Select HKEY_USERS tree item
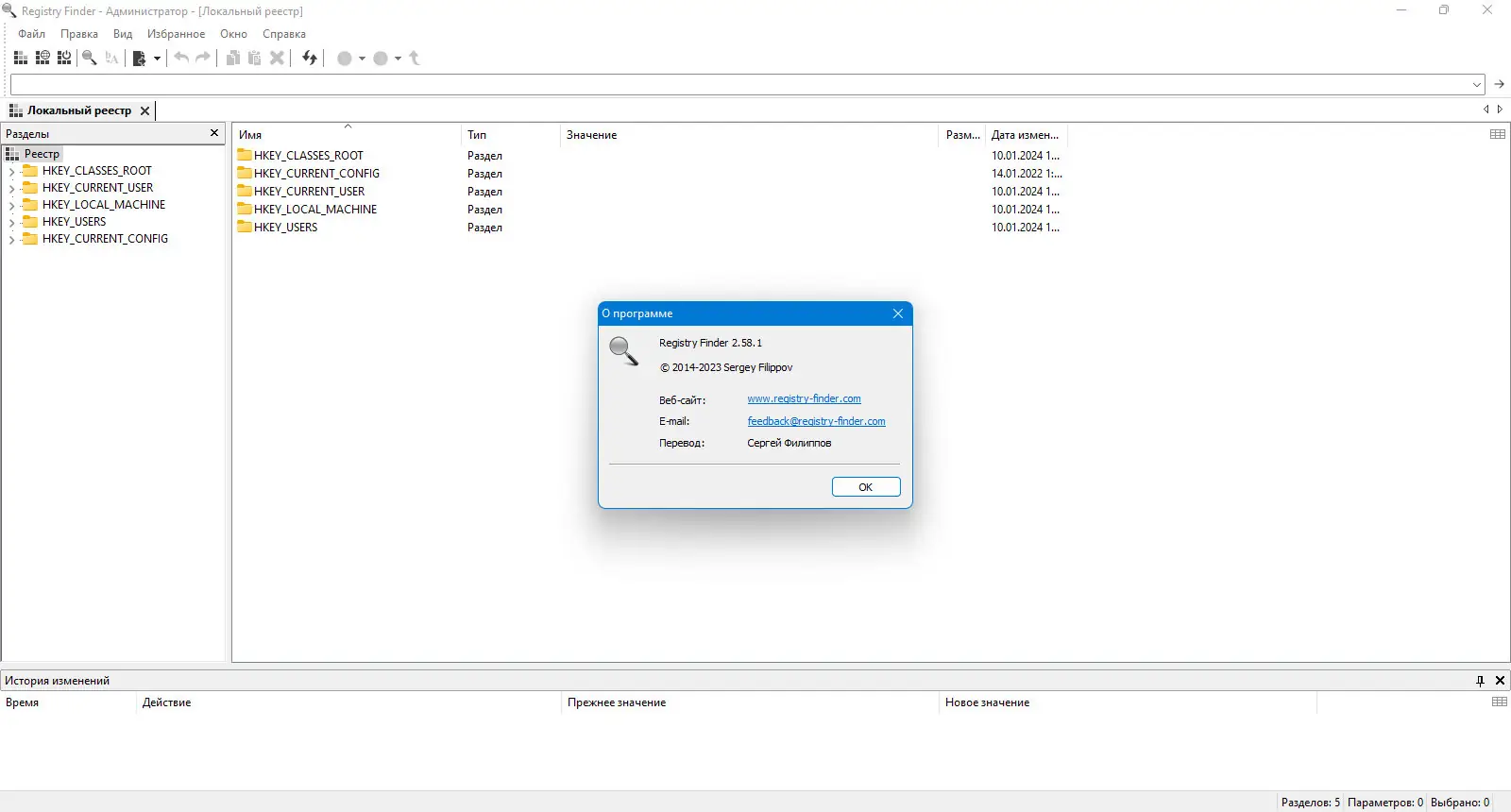This screenshot has height=812, width=1511. click(74, 222)
